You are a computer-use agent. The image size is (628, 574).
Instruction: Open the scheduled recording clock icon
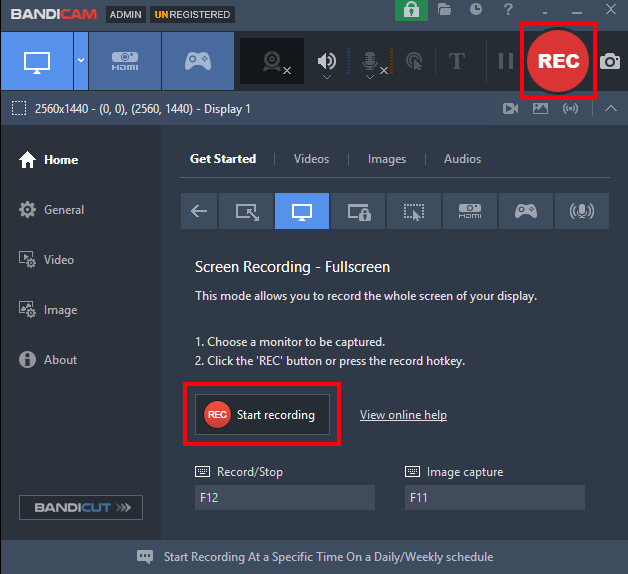point(476,10)
